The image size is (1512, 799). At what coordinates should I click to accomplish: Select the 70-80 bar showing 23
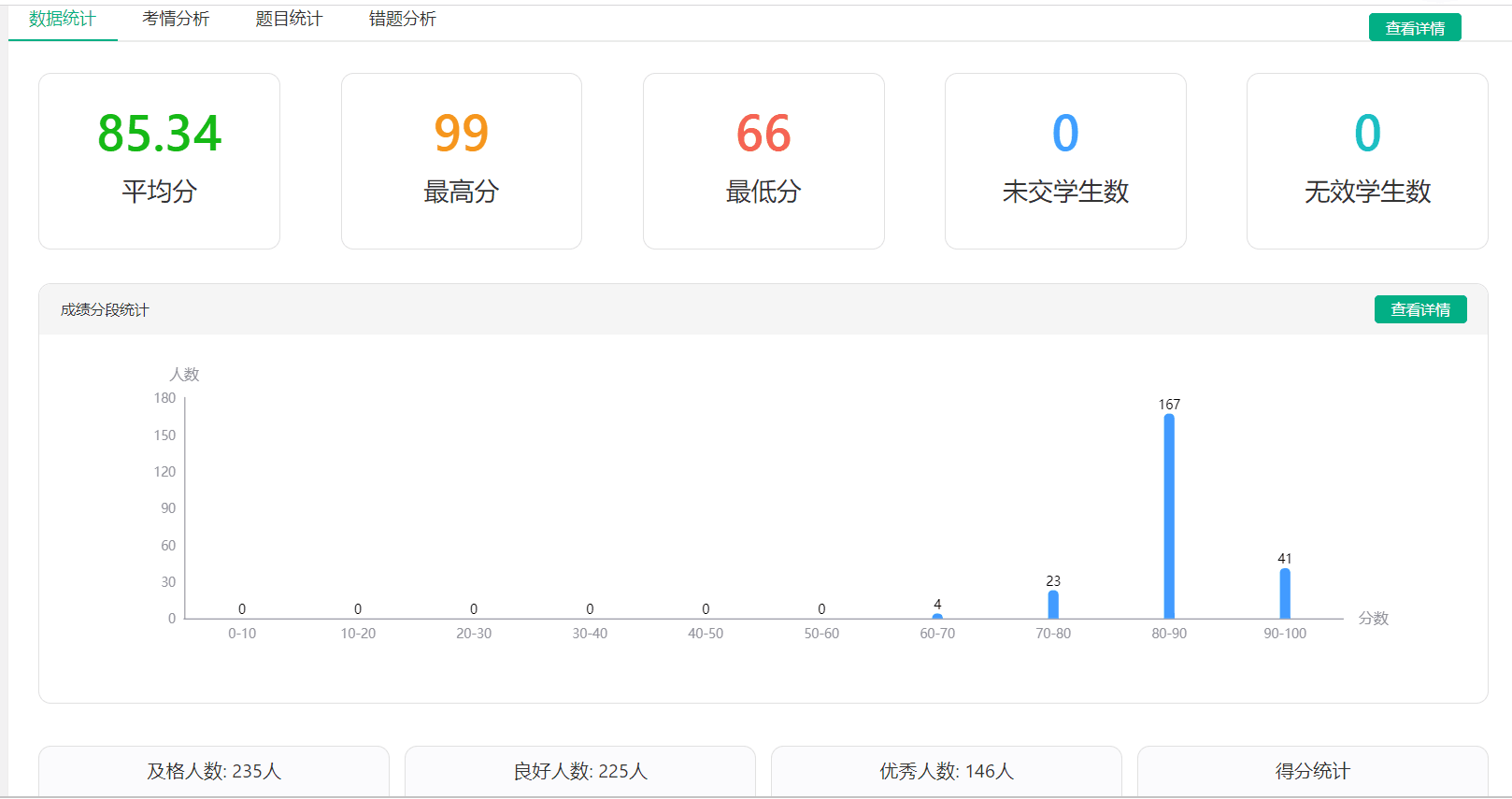tap(1053, 605)
